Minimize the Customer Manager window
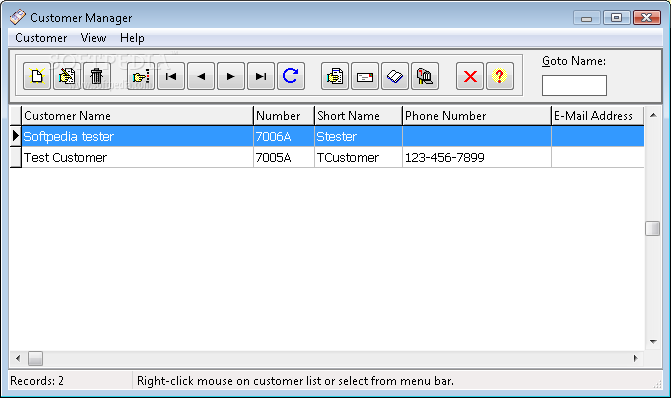The height and width of the screenshot is (398, 671). [x=587, y=18]
